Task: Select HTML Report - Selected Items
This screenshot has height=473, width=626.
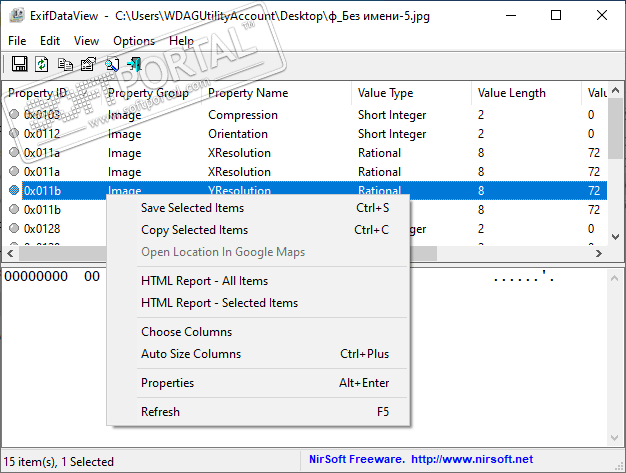Action: 258,303
